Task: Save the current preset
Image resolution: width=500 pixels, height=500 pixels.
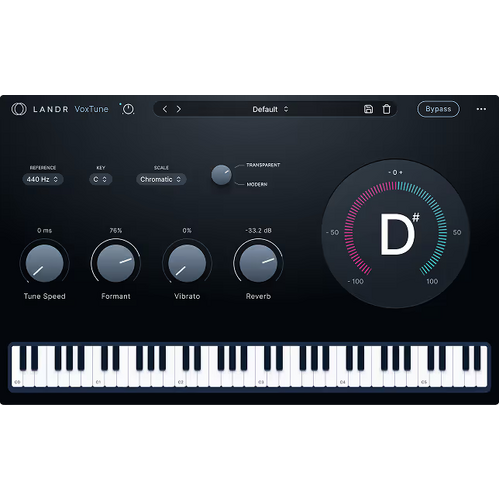Action: pos(368,109)
